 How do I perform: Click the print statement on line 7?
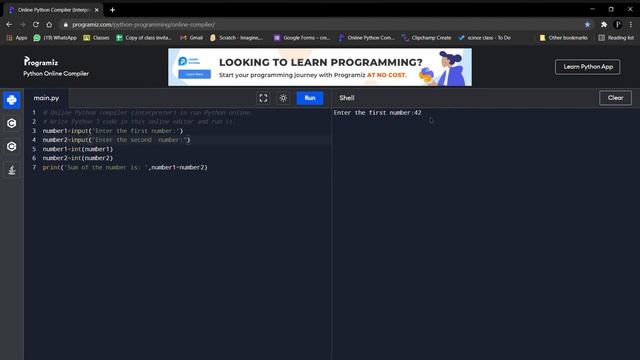(x=125, y=167)
